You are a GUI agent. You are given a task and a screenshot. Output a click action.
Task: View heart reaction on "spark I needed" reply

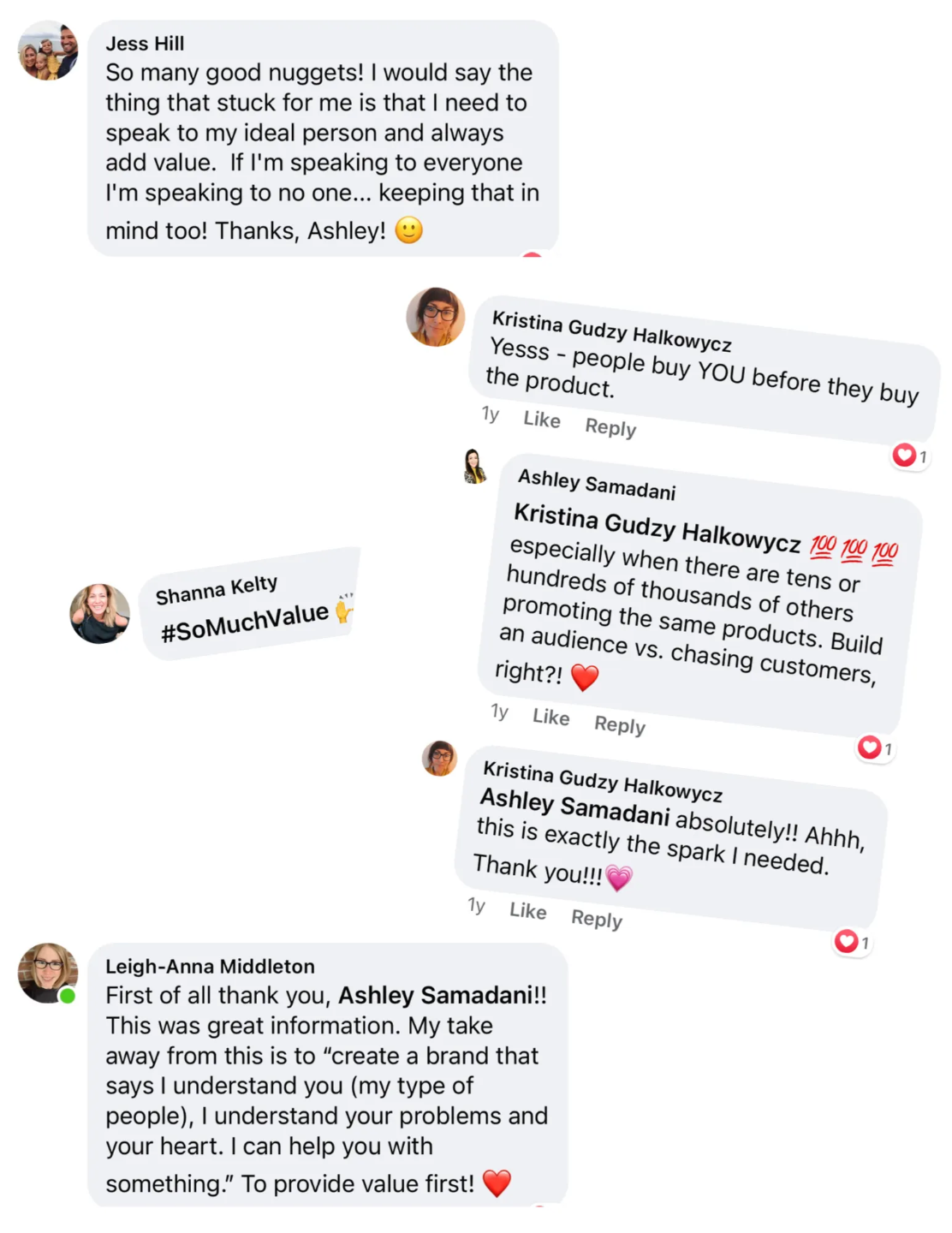[x=851, y=942]
